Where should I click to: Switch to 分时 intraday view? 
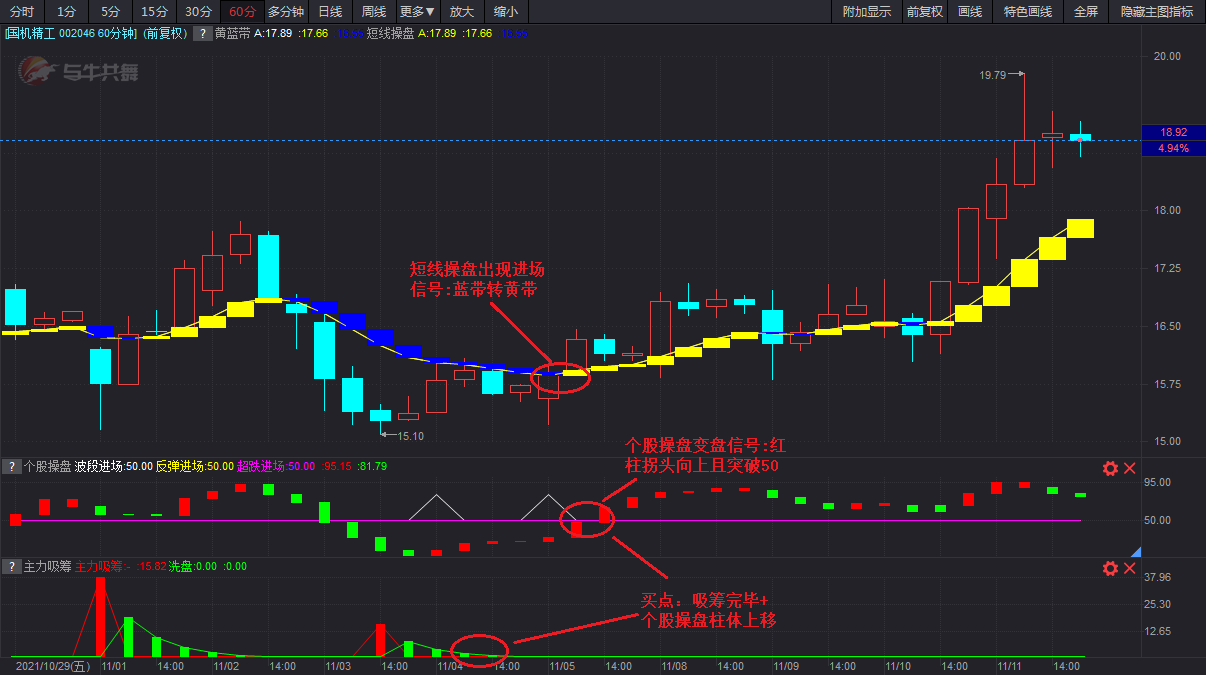tap(21, 12)
